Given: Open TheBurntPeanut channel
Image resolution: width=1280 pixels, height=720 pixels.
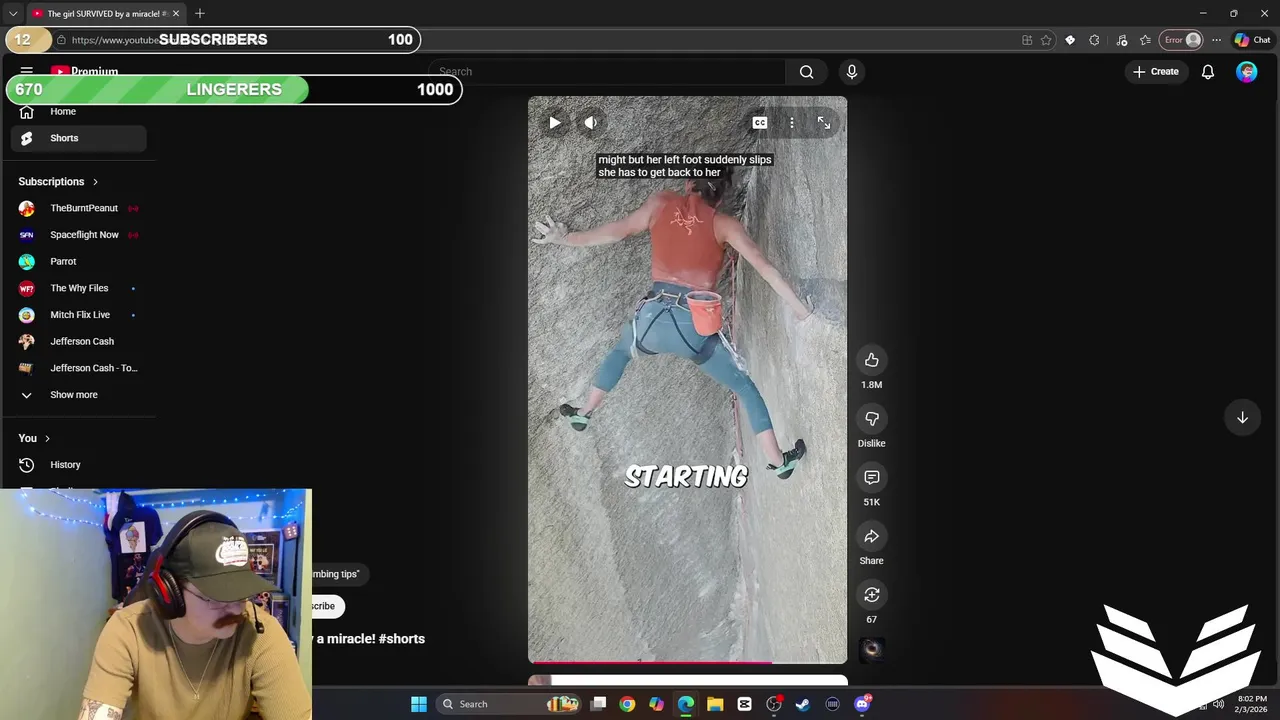Looking at the screenshot, I should pos(79,208).
